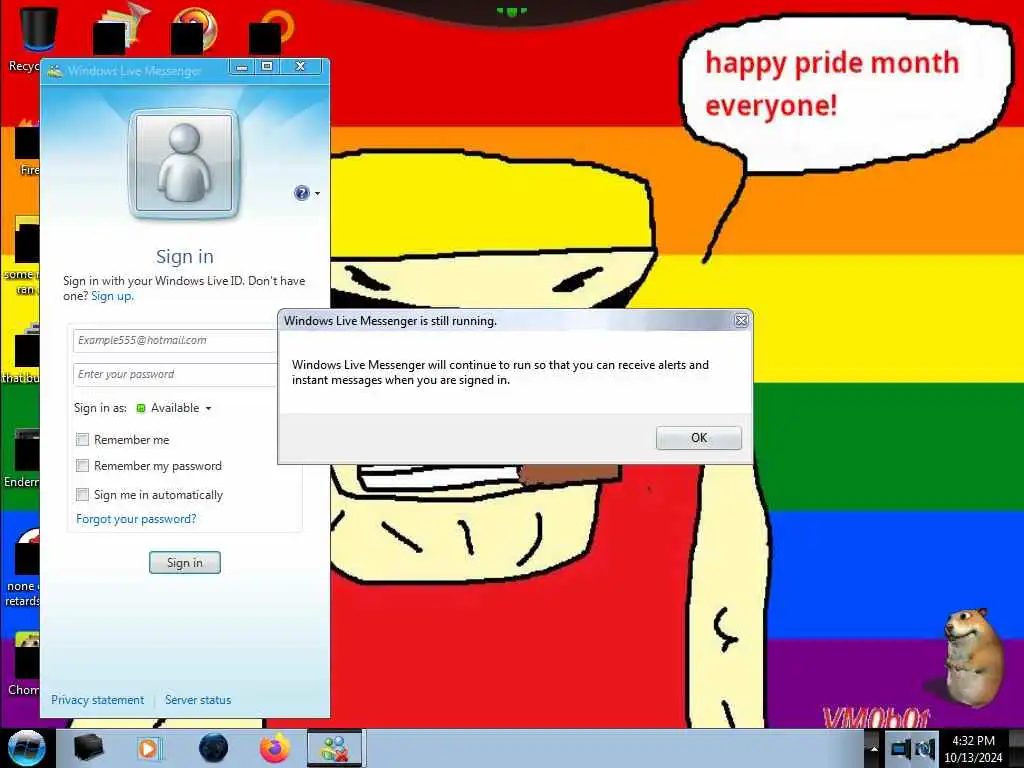This screenshot has width=1024, height=768.
Task: Open the Privacy statement link
Action: (x=97, y=699)
